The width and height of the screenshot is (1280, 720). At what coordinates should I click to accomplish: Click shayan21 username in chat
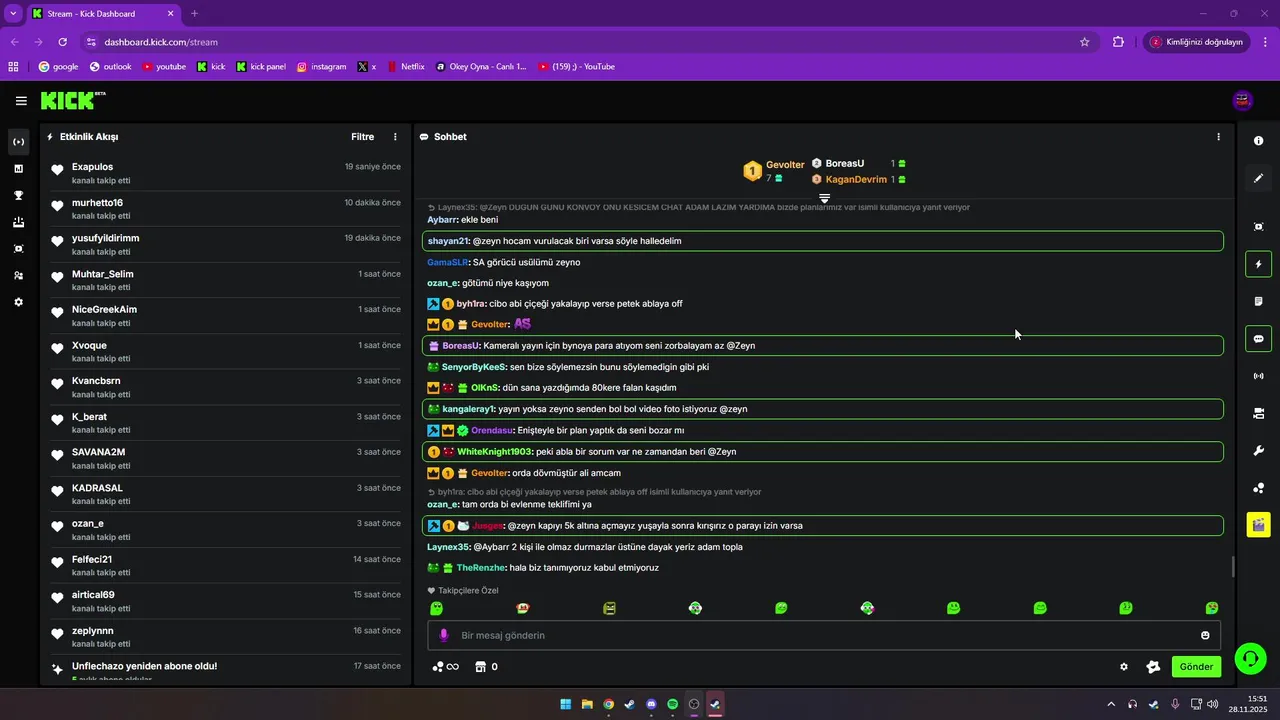(448, 241)
